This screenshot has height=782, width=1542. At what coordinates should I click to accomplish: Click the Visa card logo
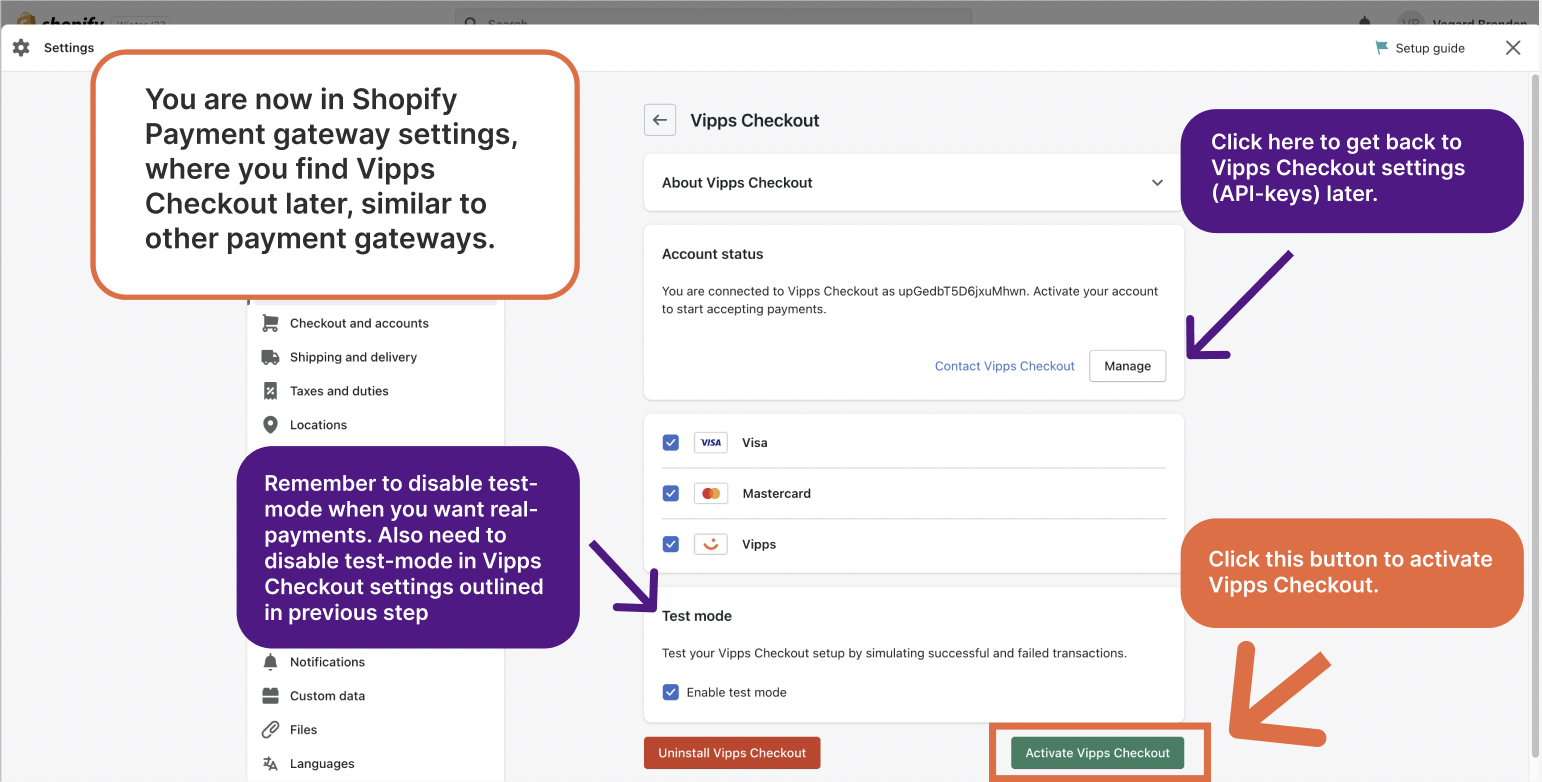click(711, 442)
